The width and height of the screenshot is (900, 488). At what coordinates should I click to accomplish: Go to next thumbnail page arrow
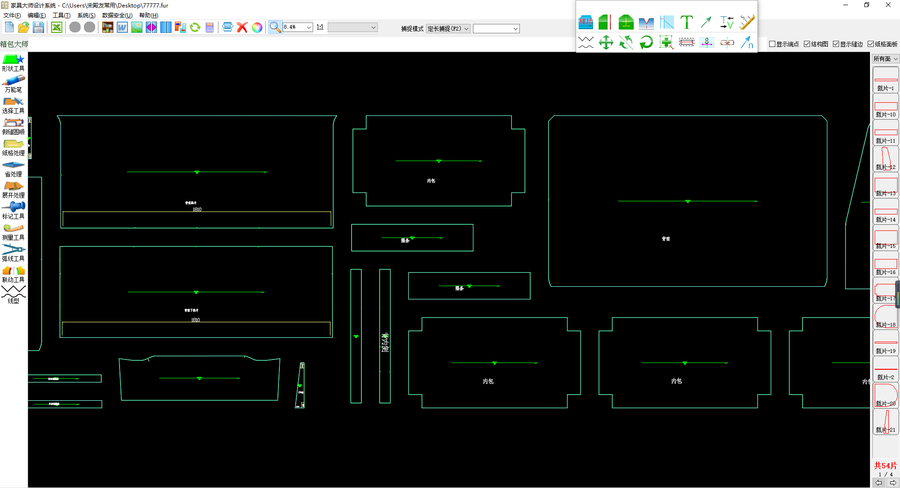click(893, 483)
